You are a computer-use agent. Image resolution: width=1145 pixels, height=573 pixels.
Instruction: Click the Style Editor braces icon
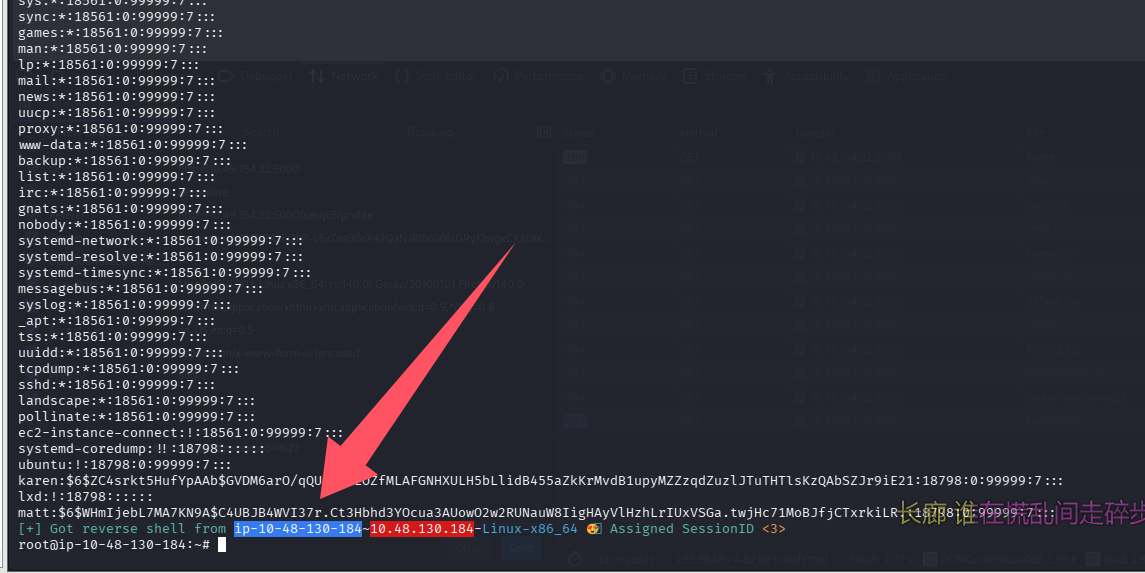[402, 76]
